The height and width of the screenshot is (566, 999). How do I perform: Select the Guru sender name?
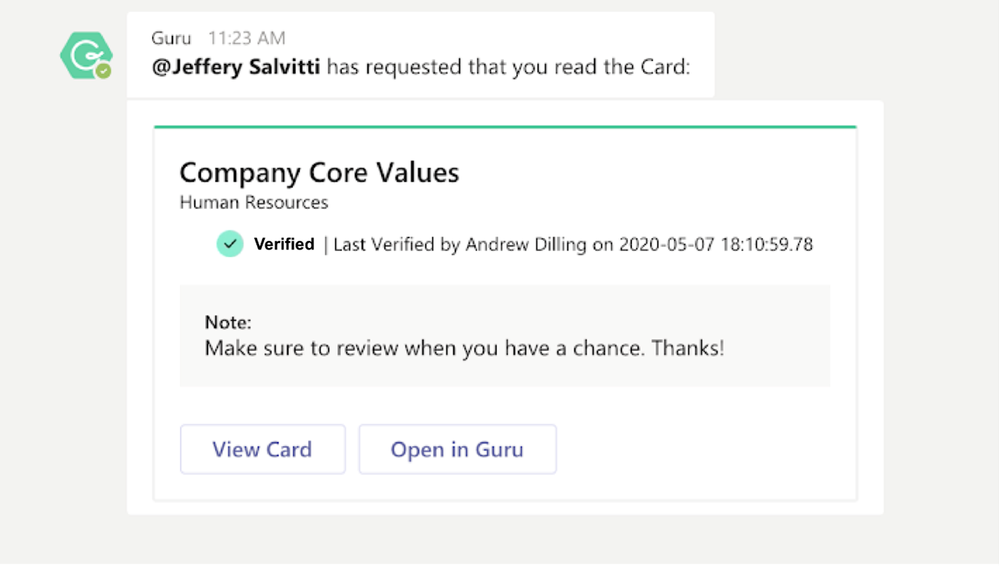point(171,38)
